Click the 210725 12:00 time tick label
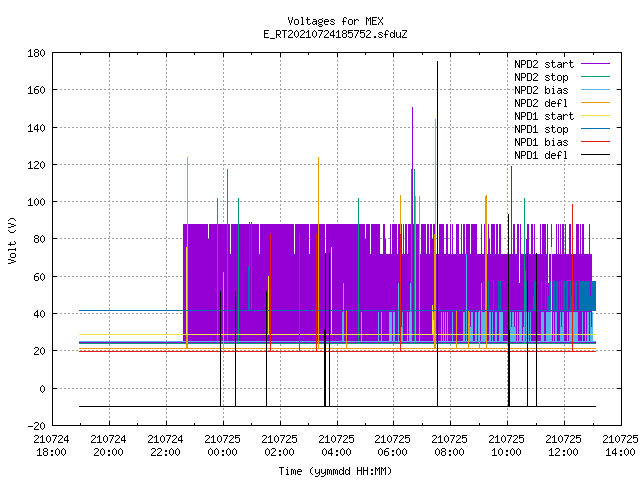The width and height of the screenshot is (640, 480). (563, 446)
